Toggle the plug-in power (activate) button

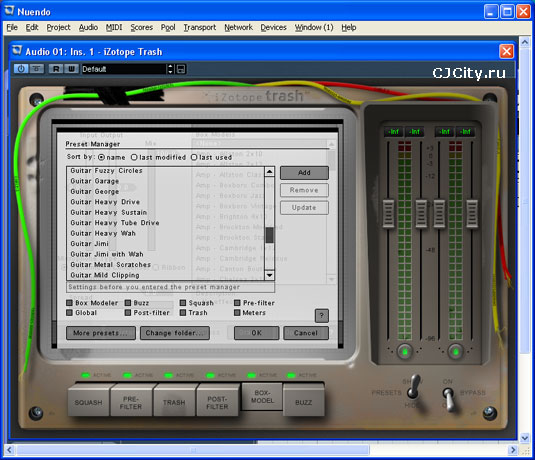point(21,69)
